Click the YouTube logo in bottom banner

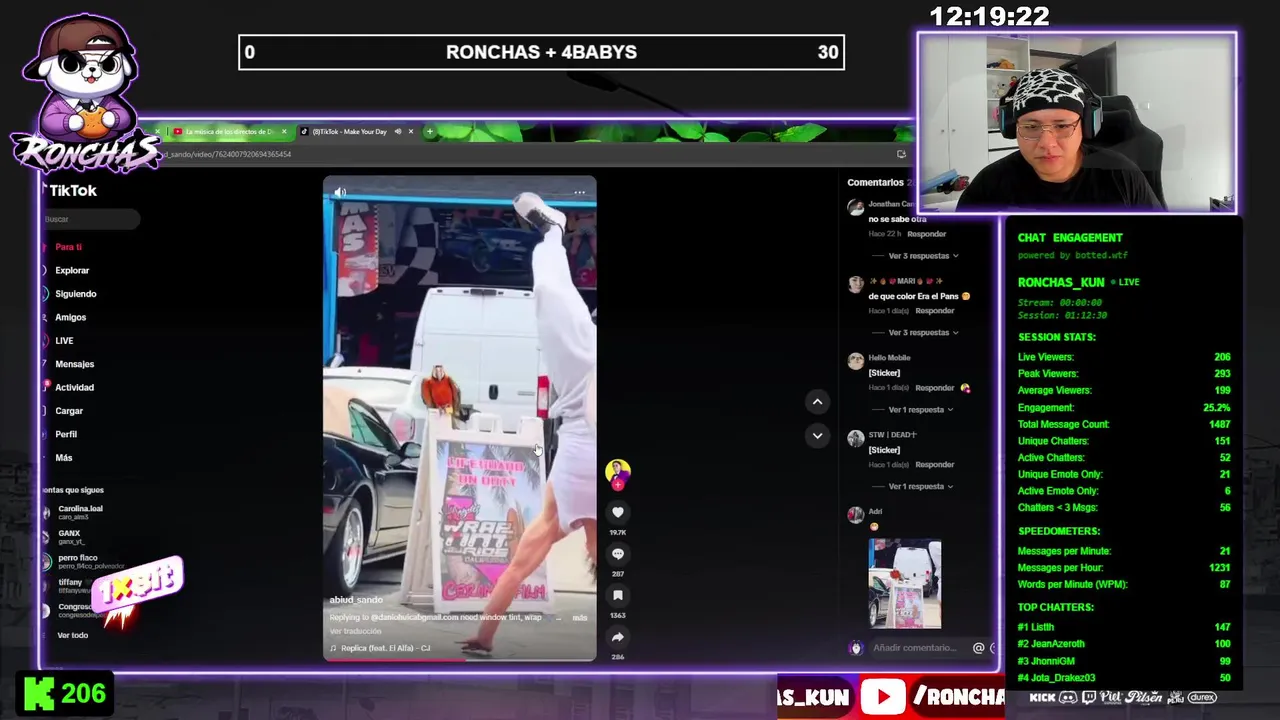[x=883, y=697]
